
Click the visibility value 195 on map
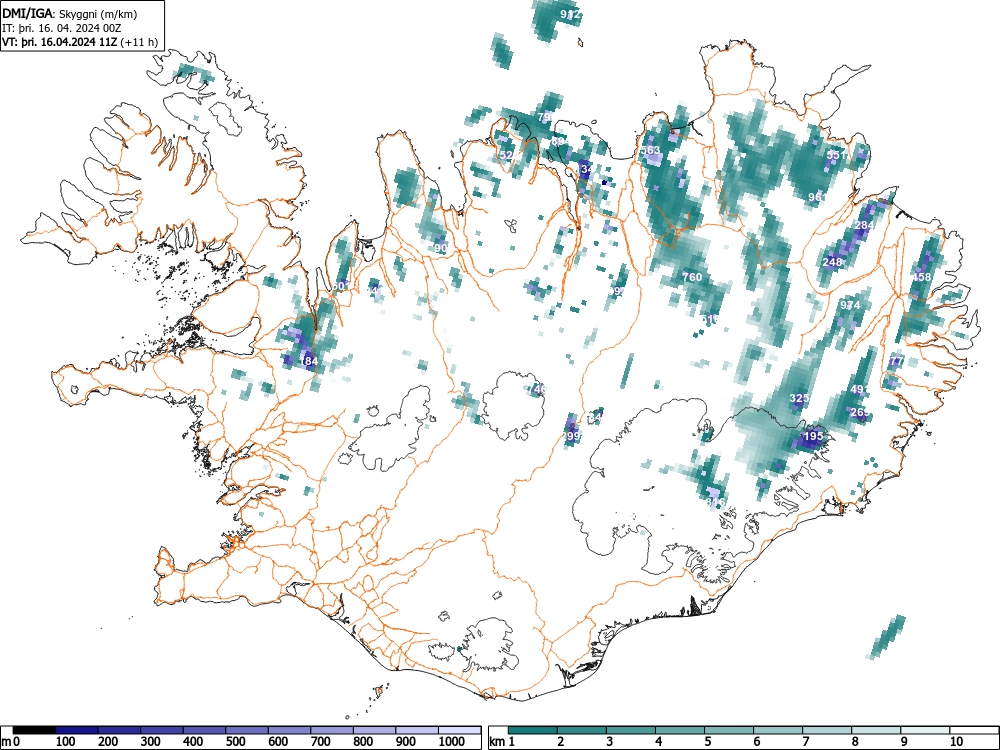pyautogui.click(x=813, y=437)
